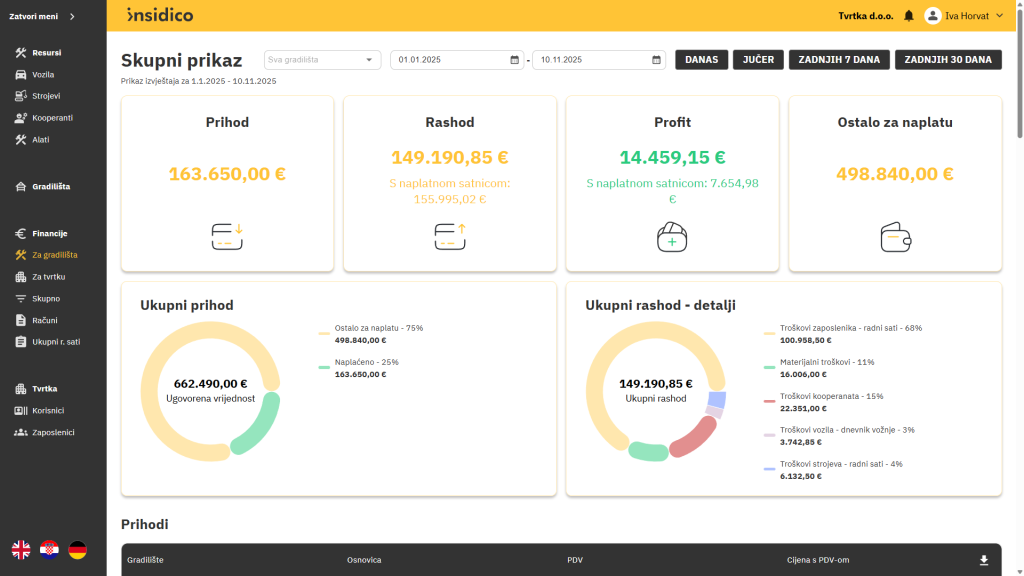The height and width of the screenshot is (576, 1024).
Task: Open calendar picker for start date
Action: [x=514, y=60]
